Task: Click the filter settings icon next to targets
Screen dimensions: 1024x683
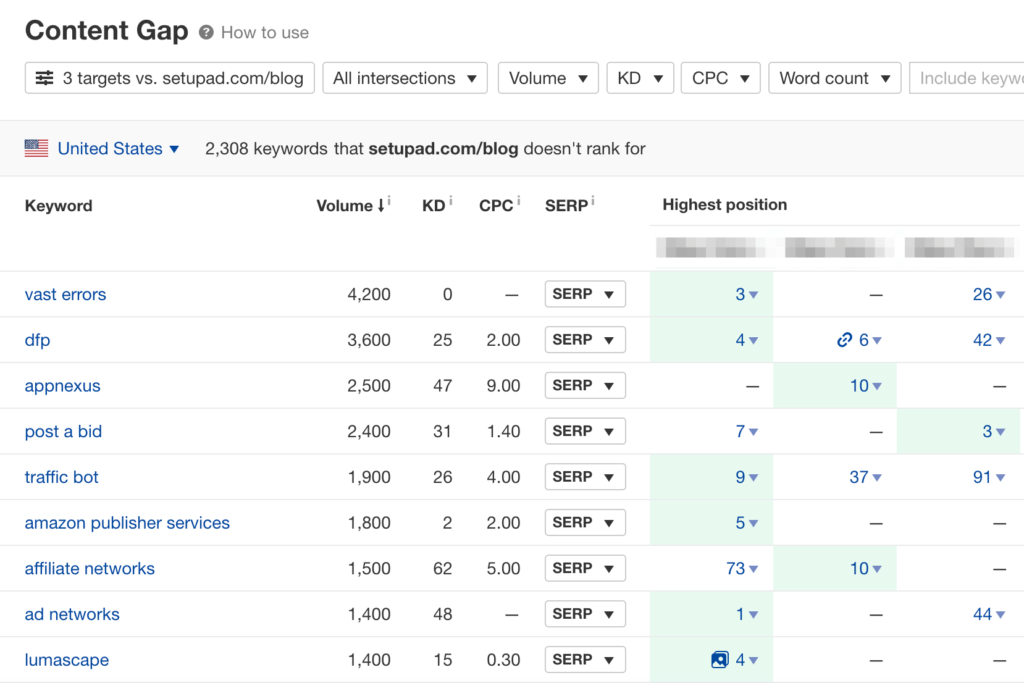Action: [x=44, y=77]
